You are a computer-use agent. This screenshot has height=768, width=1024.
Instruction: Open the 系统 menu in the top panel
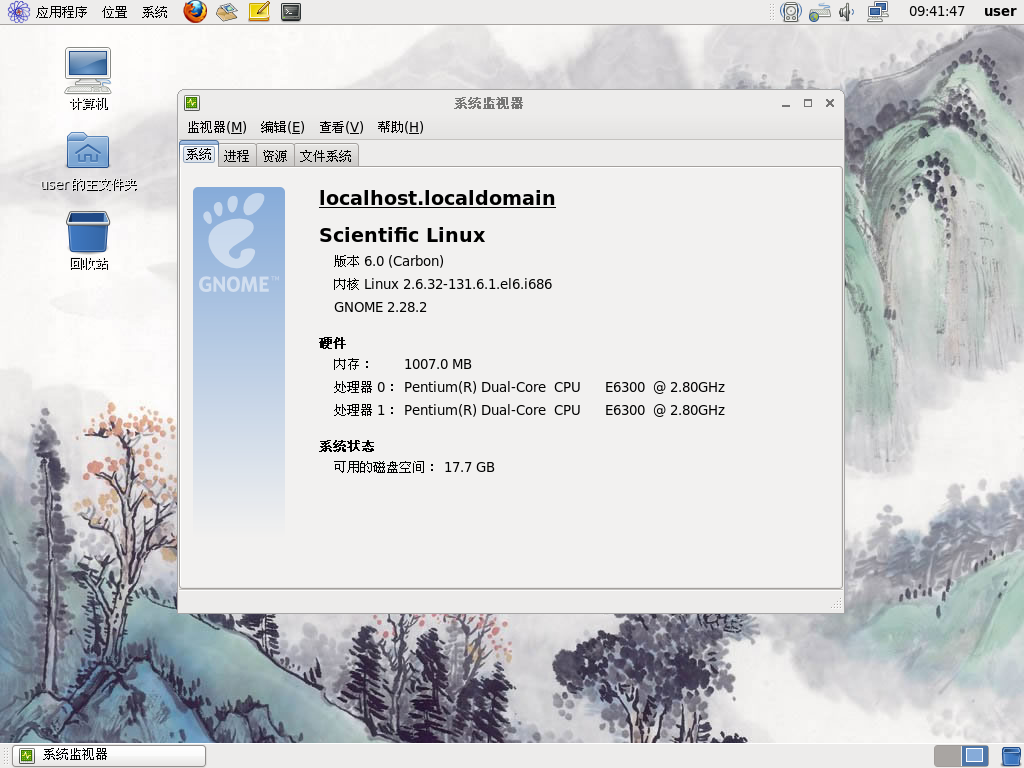(155, 12)
